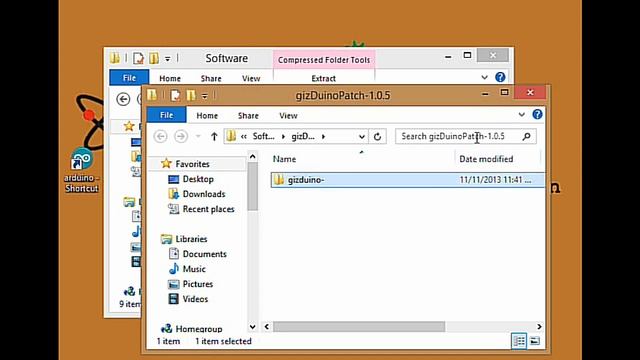The width and height of the screenshot is (640, 360).
Task: Select Recent places in navigation pane
Action: (208, 209)
